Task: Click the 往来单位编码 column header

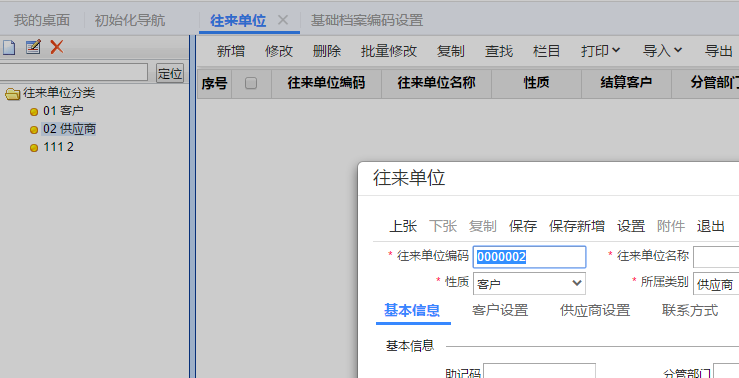Action: point(327,83)
